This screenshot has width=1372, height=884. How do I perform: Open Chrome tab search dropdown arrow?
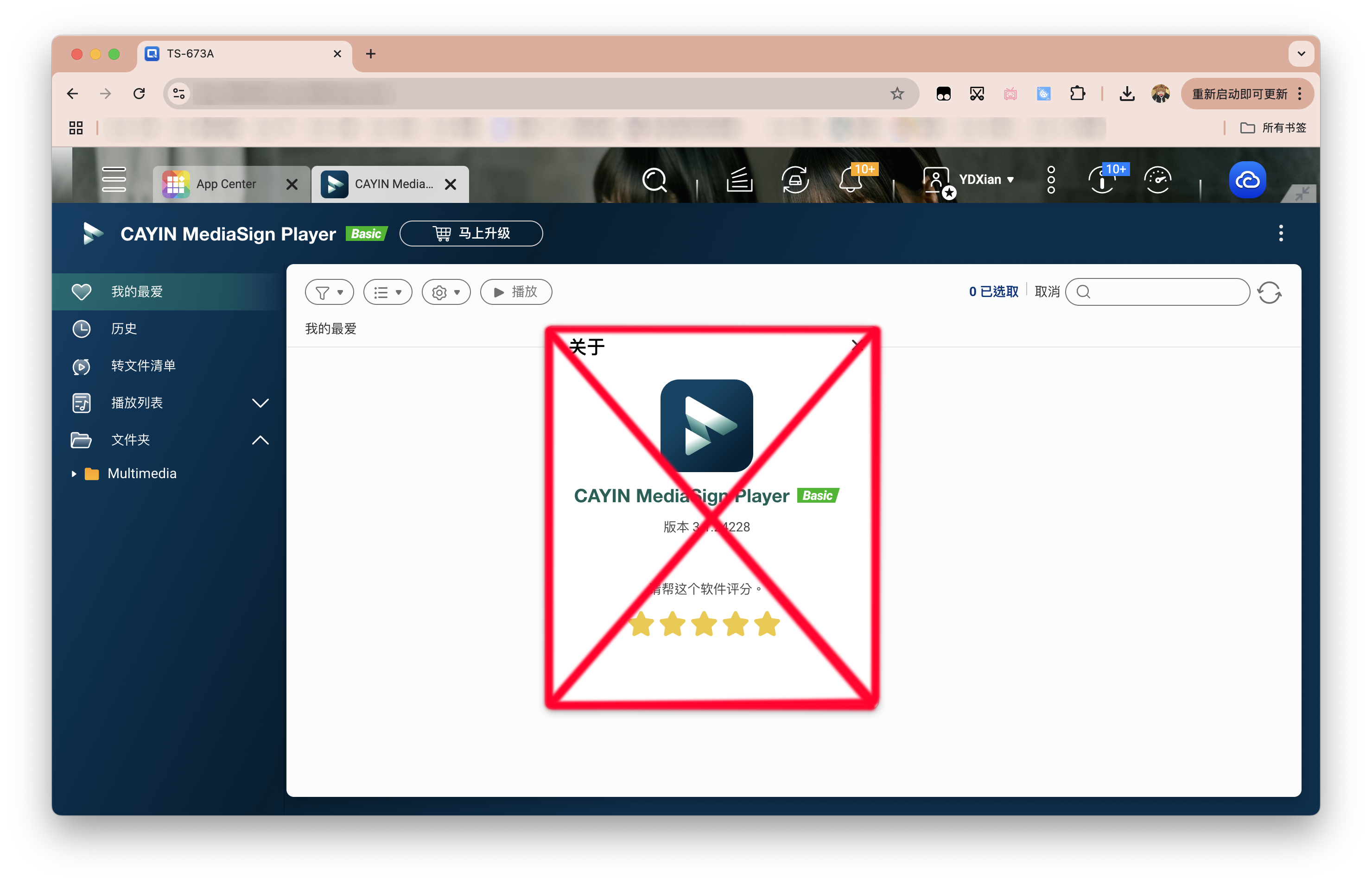[1302, 54]
